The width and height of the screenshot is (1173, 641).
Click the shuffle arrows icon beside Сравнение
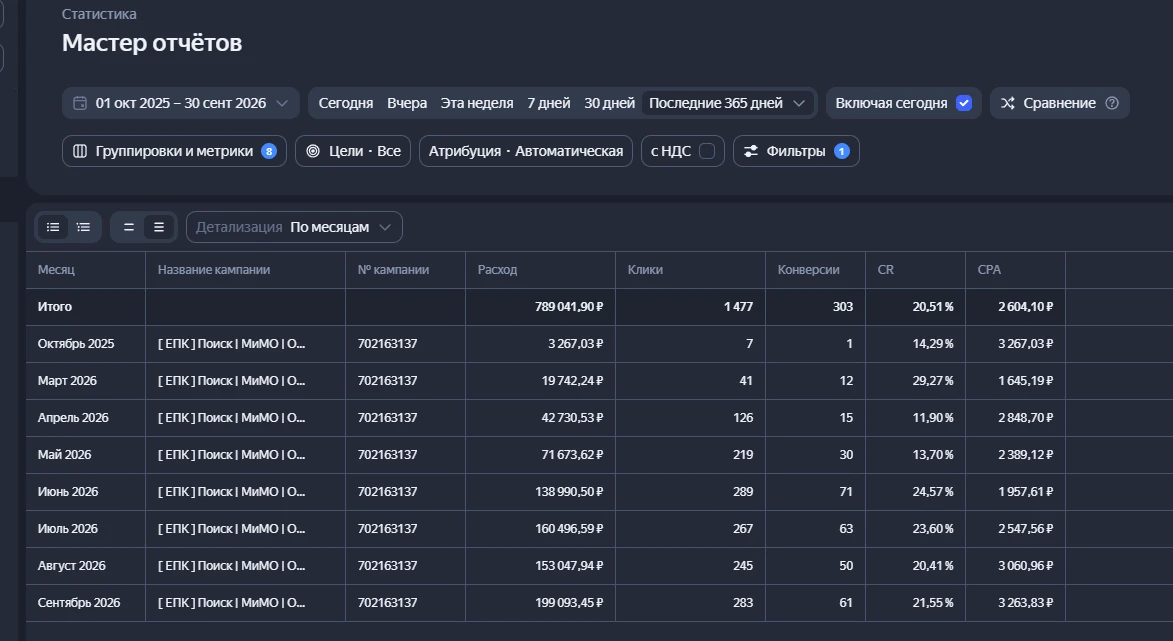pyautogui.click(x=1008, y=103)
